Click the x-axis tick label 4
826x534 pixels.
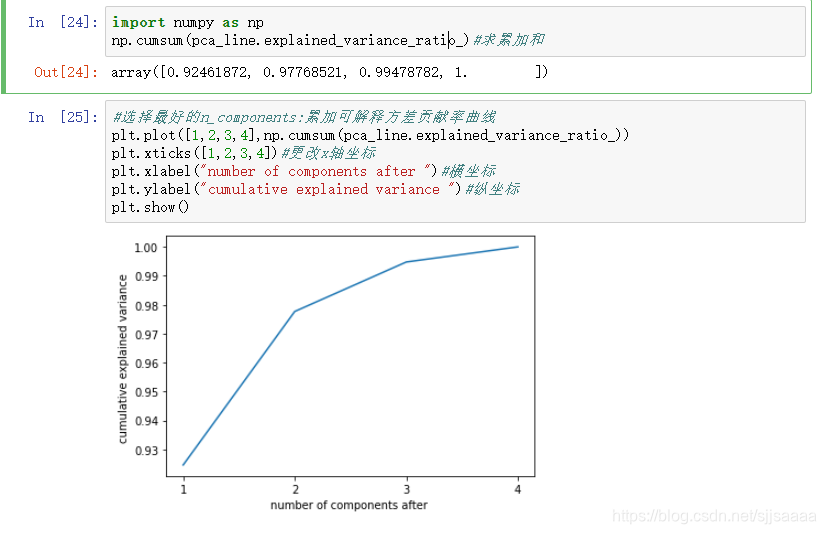click(518, 490)
